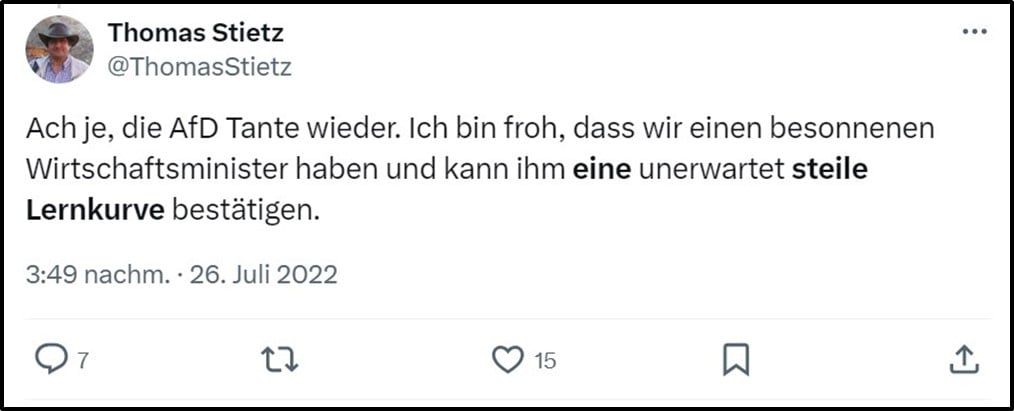Click the retweet arrows icon
The image size is (1014, 411).
pyautogui.click(x=279, y=359)
